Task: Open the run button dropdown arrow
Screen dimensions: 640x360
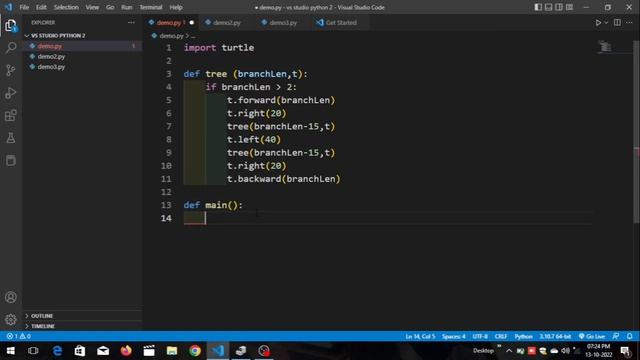Action: tap(606, 23)
